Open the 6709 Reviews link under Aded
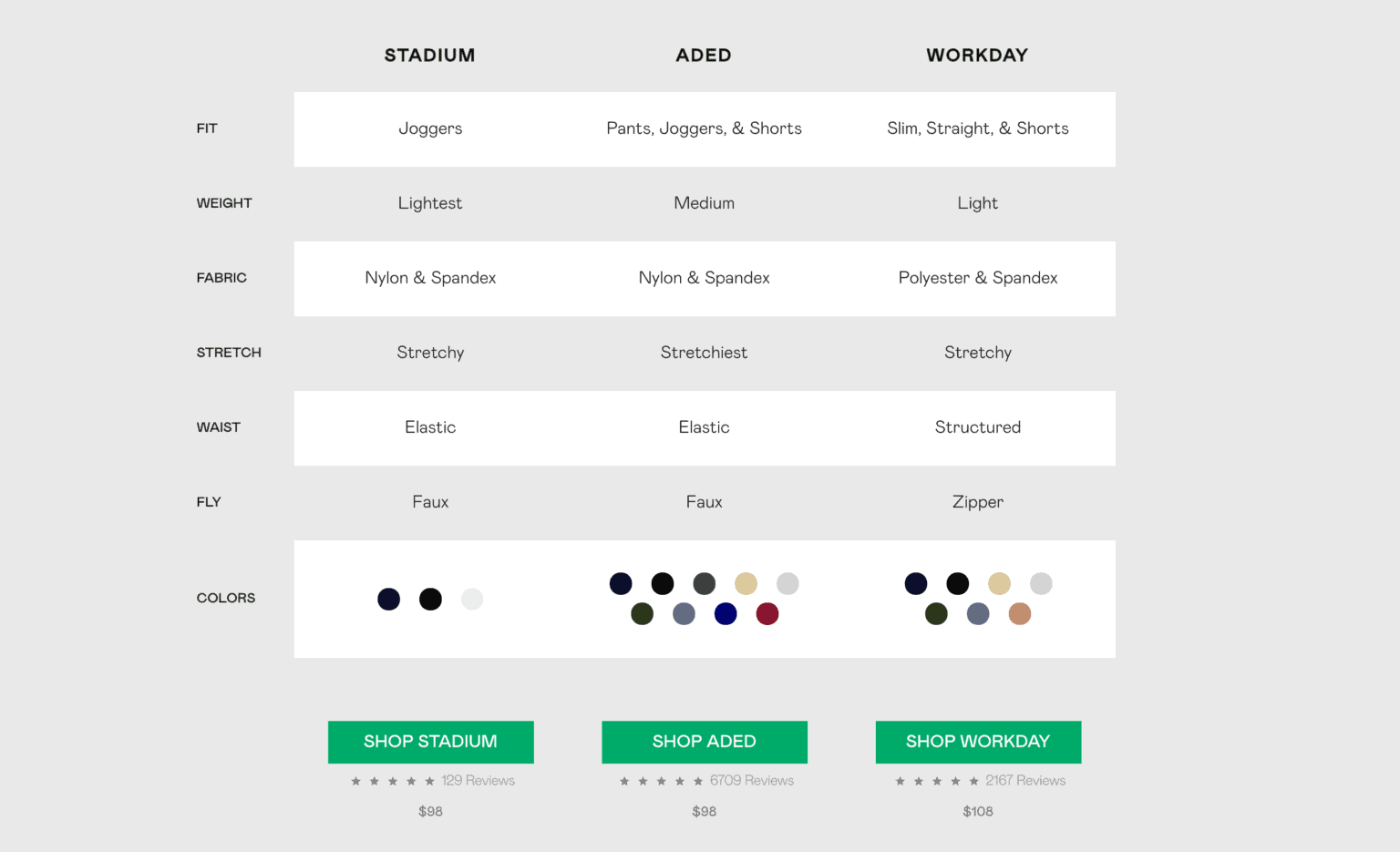 pos(752,781)
